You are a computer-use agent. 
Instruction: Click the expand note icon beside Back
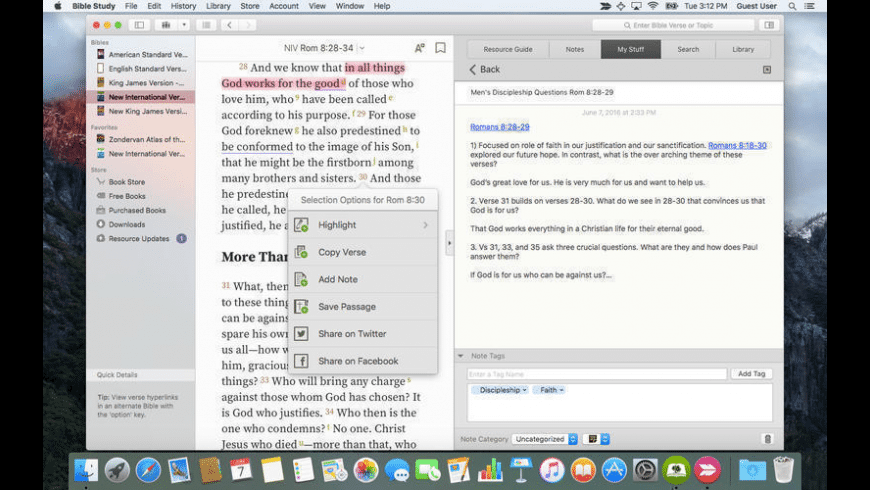tap(767, 69)
